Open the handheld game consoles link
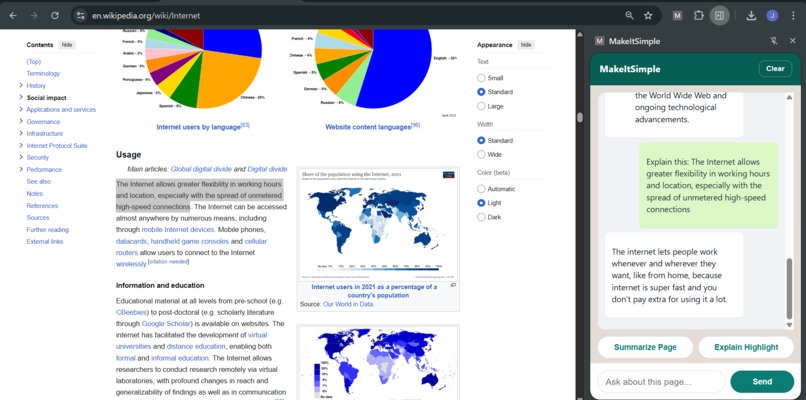 pos(190,241)
